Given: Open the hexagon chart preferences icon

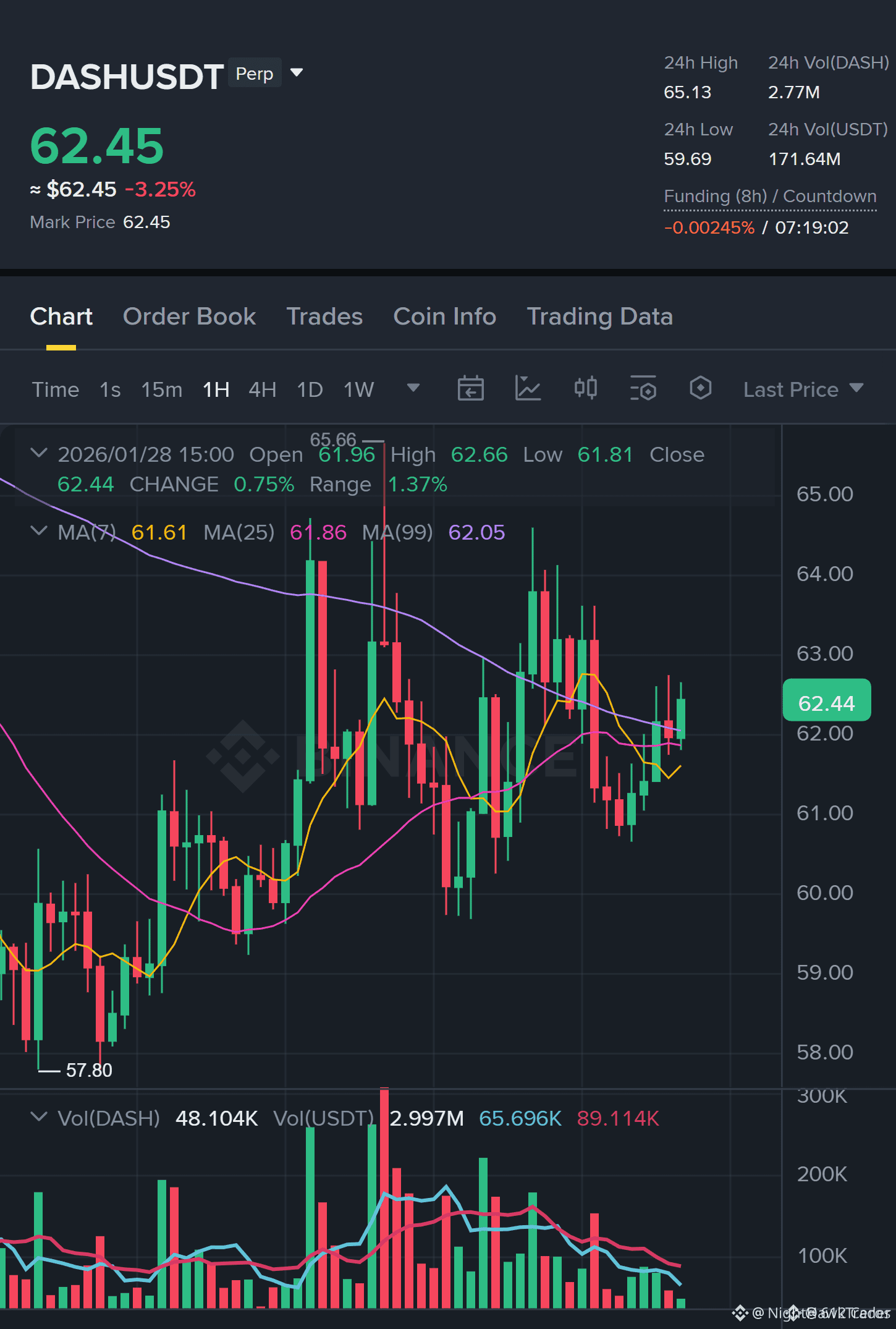Looking at the screenshot, I should point(700,389).
